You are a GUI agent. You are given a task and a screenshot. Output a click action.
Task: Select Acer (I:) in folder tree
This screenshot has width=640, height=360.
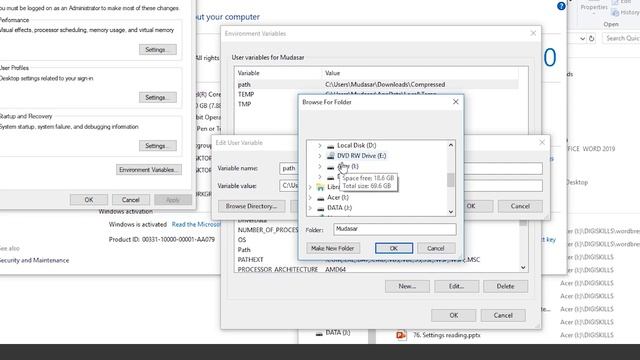click(x=338, y=198)
